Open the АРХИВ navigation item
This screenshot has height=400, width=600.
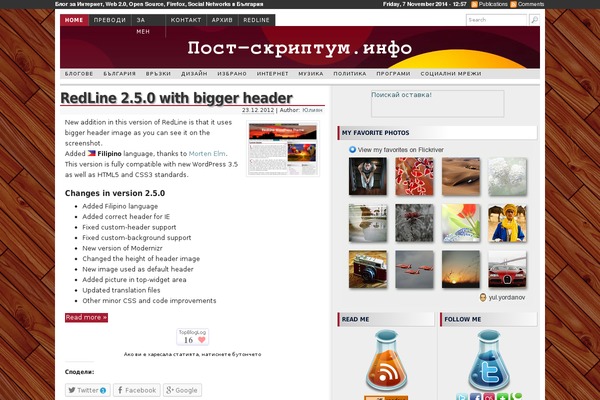click(222, 20)
